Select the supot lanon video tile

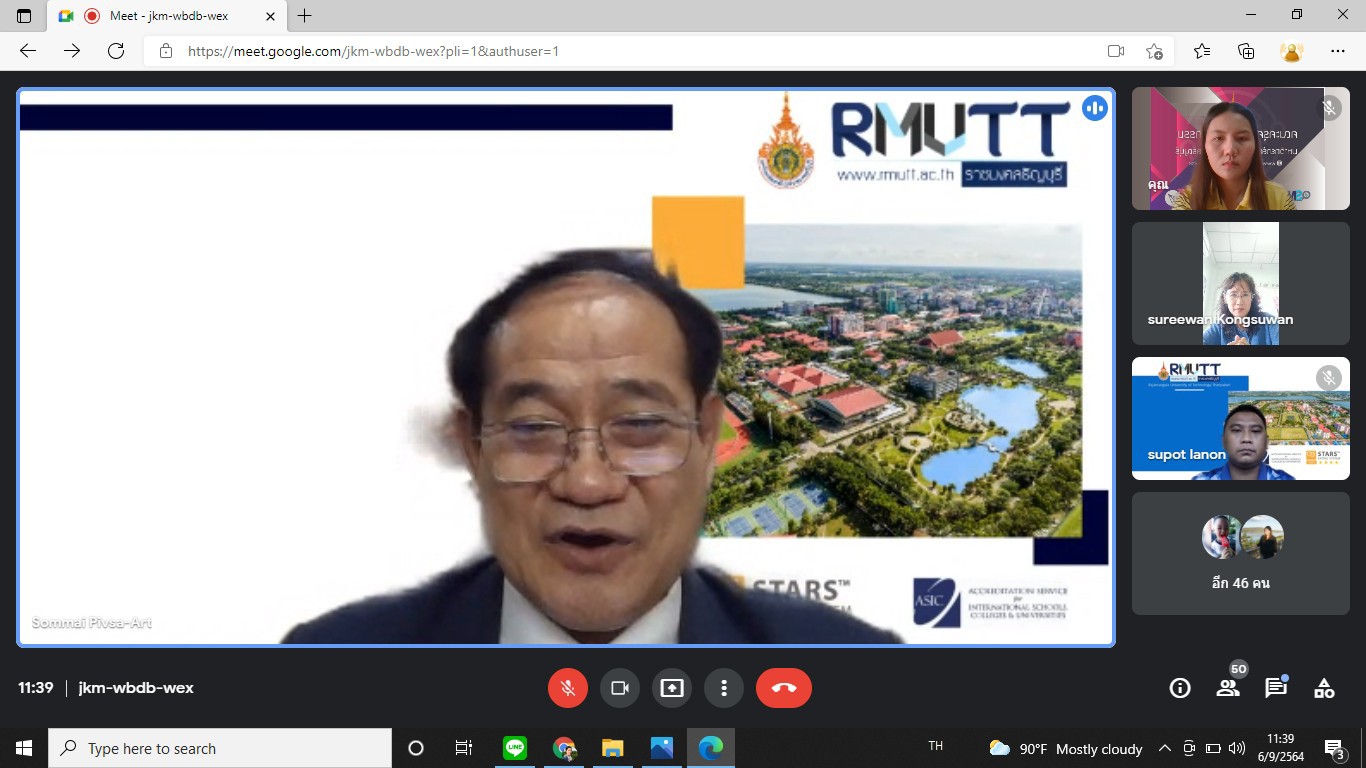click(x=1240, y=419)
